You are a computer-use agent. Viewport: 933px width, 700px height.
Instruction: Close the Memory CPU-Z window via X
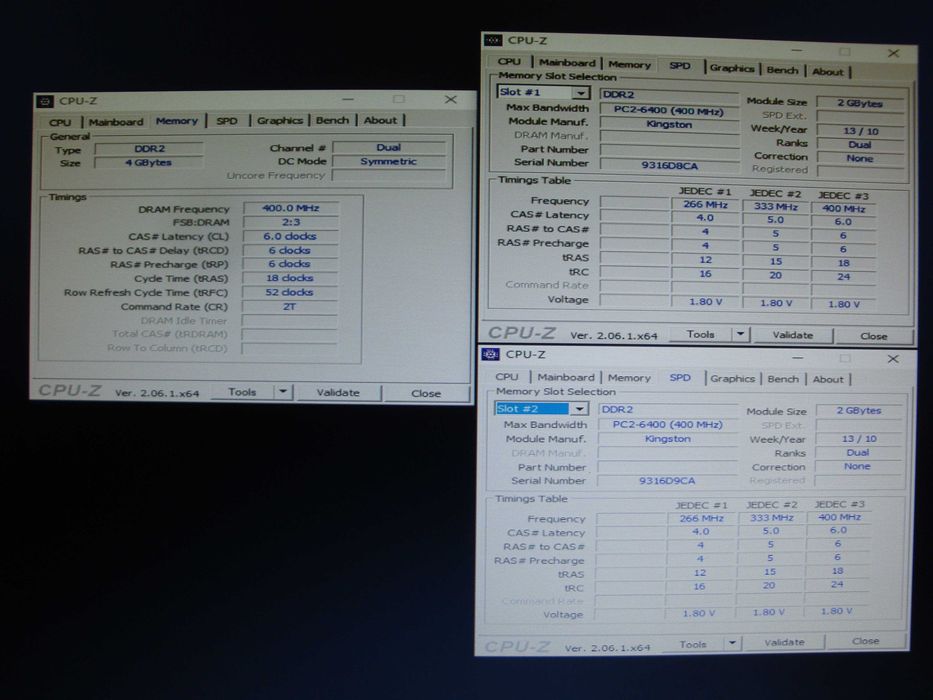tap(450, 99)
